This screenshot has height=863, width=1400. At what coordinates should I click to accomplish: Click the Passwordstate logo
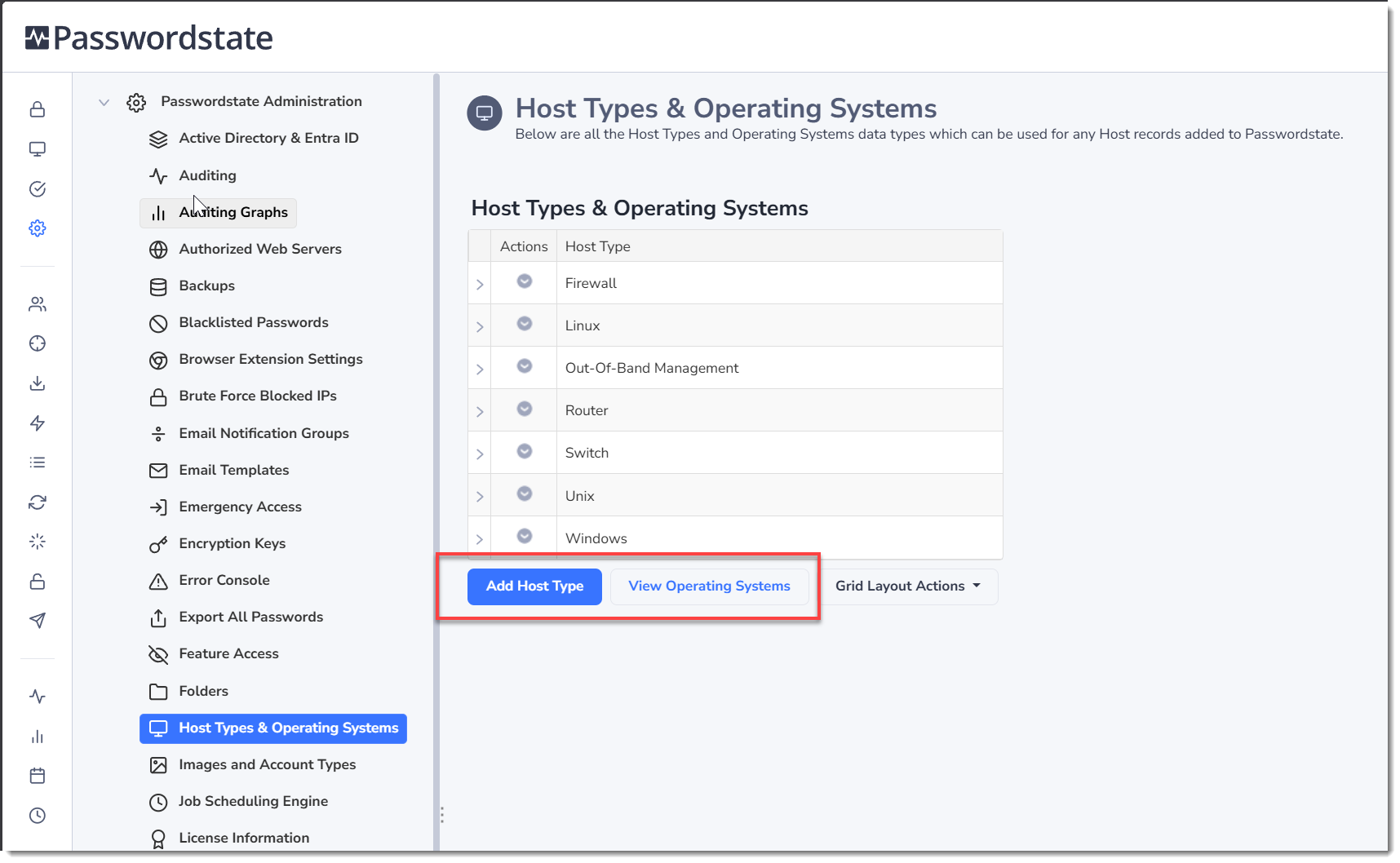(148, 38)
